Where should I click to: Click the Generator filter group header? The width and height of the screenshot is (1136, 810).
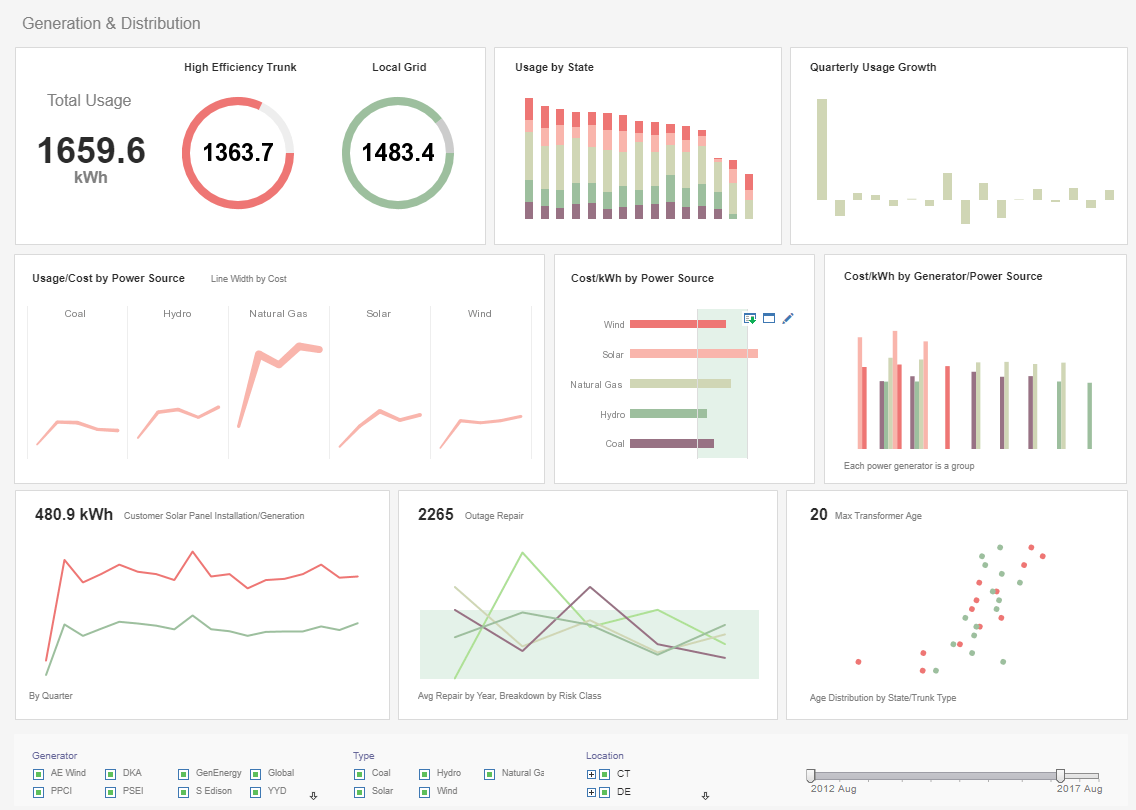pos(54,756)
